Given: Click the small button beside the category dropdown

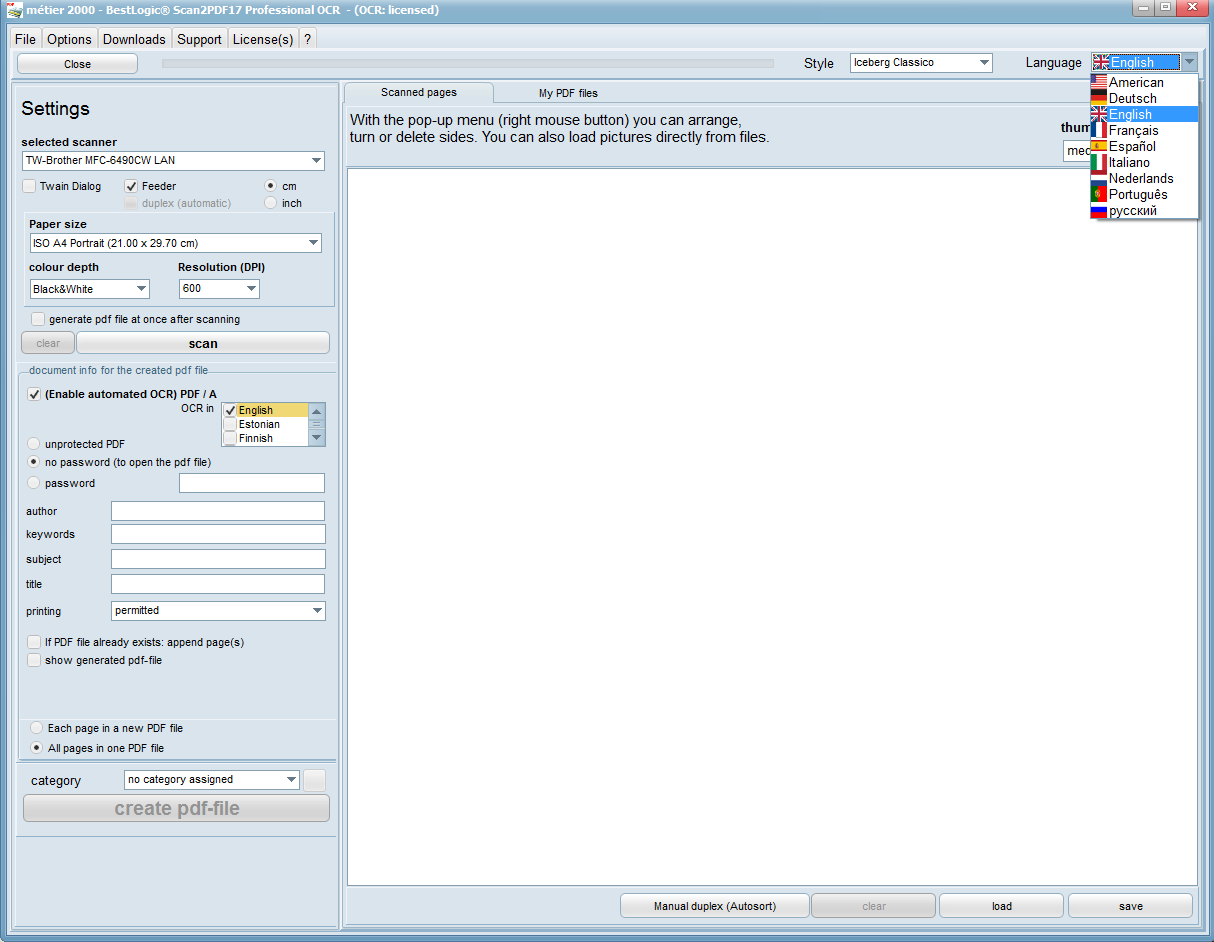Looking at the screenshot, I should coord(314,780).
